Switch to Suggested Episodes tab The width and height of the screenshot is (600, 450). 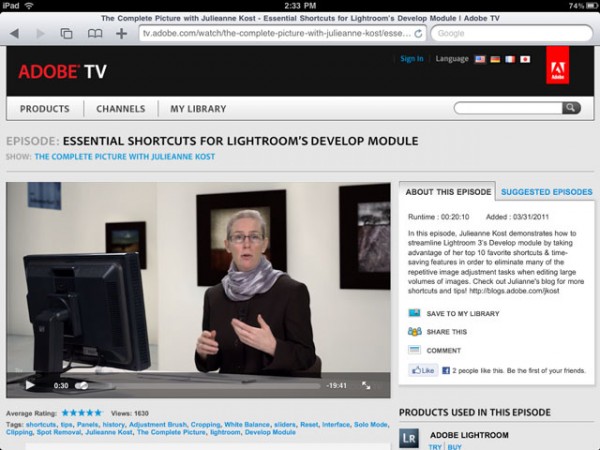(x=546, y=192)
